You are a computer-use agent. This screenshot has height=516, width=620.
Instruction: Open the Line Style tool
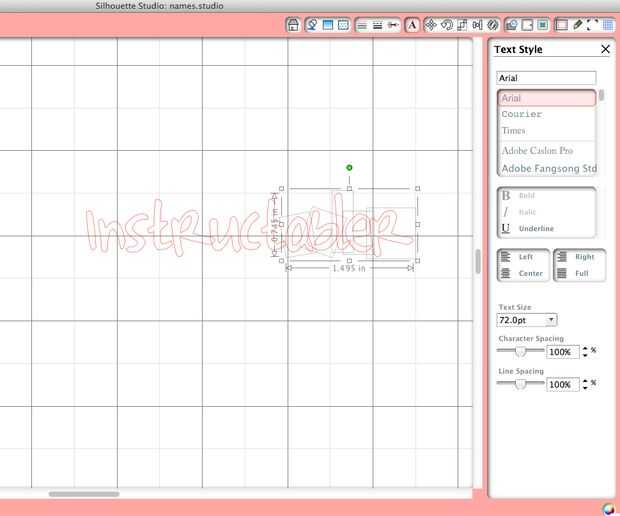[x=377, y=25]
